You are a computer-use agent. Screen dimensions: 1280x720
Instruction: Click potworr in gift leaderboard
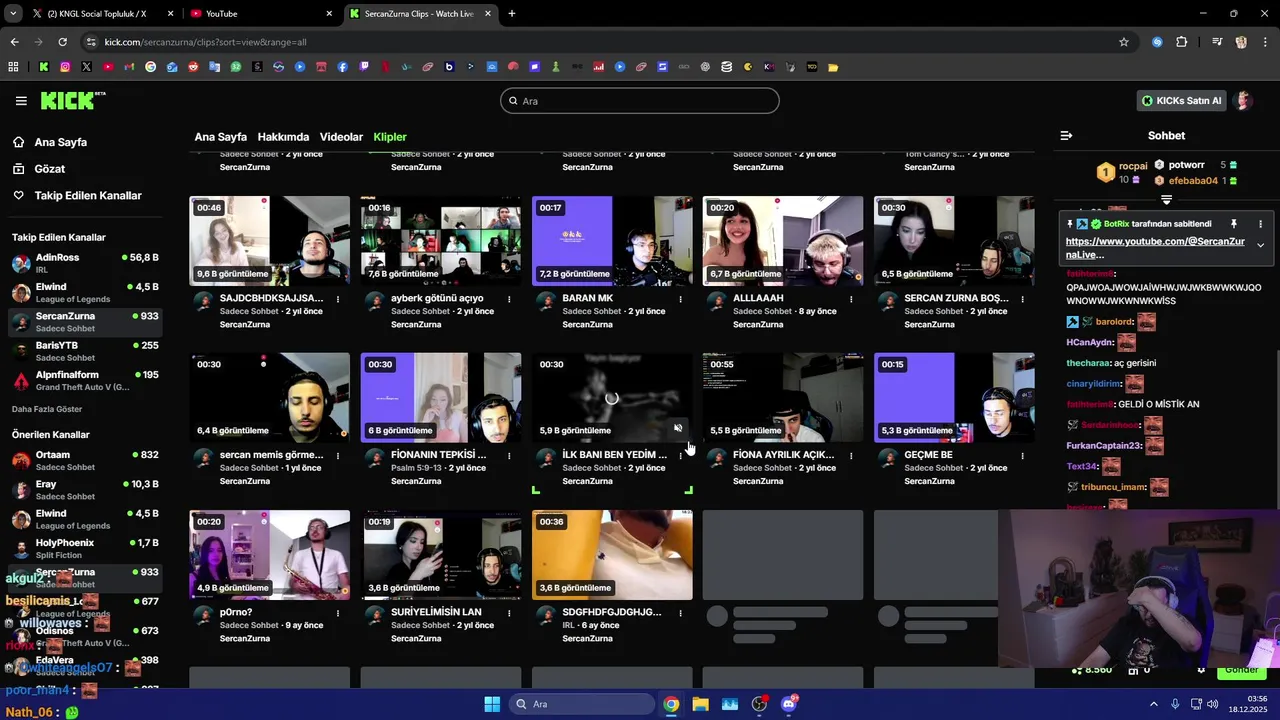[x=1186, y=165]
